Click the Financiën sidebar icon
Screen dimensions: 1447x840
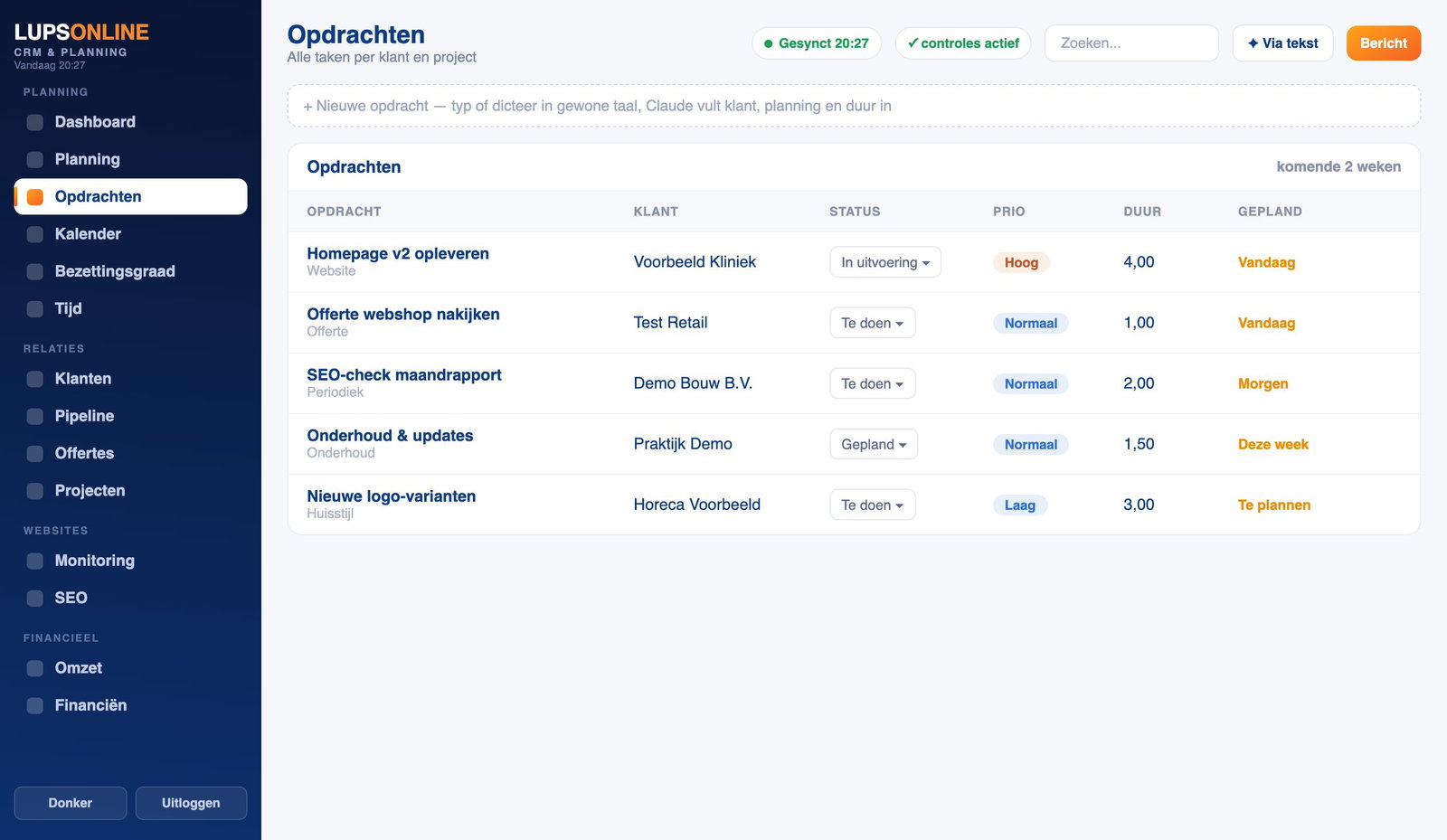point(35,706)
